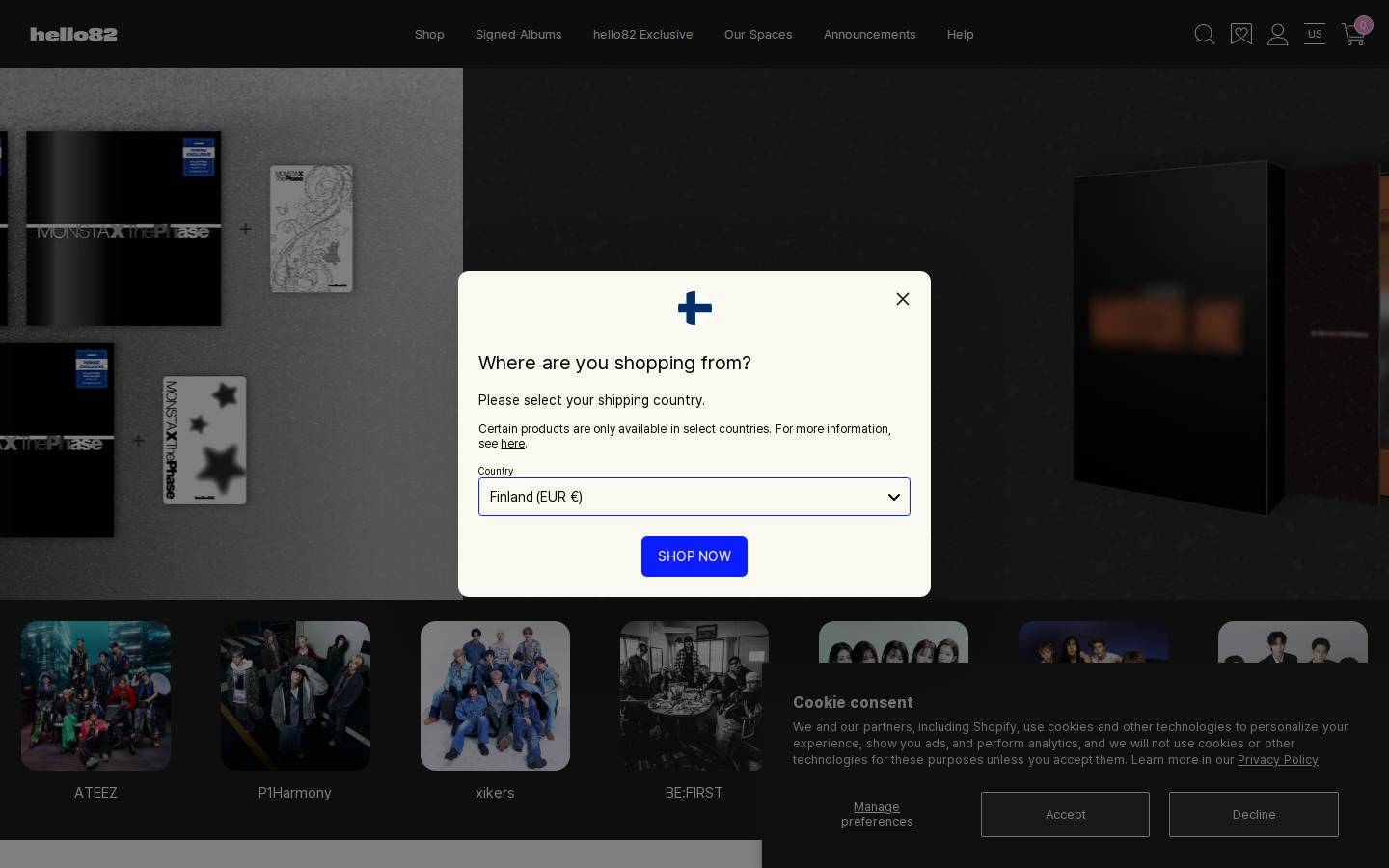Click the P1Harmony text label
The width and height of the screenshot is (1389, 868).
[295, 793]
